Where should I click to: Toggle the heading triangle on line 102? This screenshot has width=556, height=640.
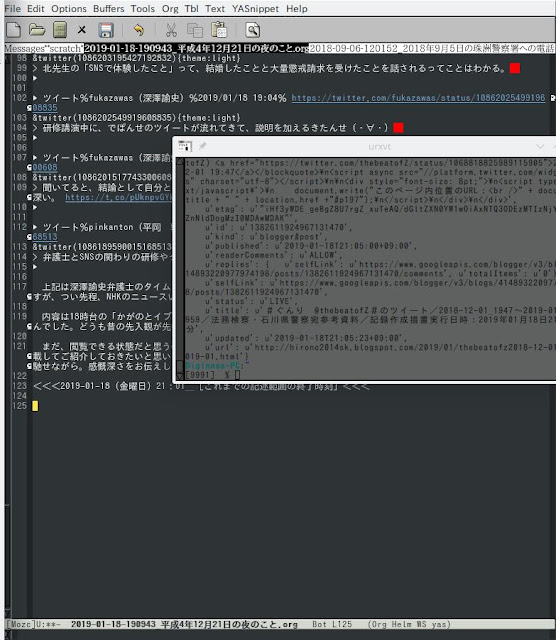(x=35, y=98)
